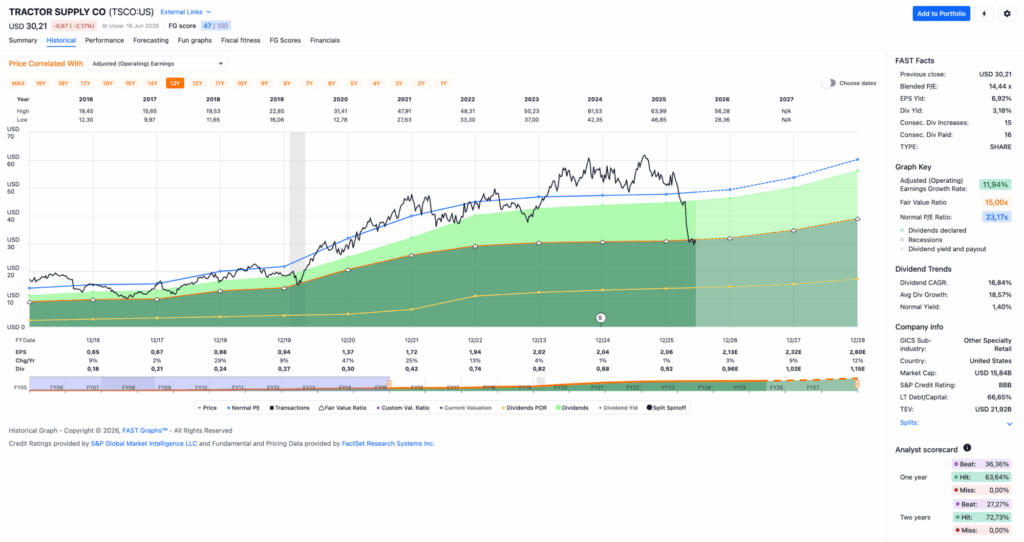1024x542 pixels.
Task: Click the split marker icon on the chart
Action: (x=601, y=318)
